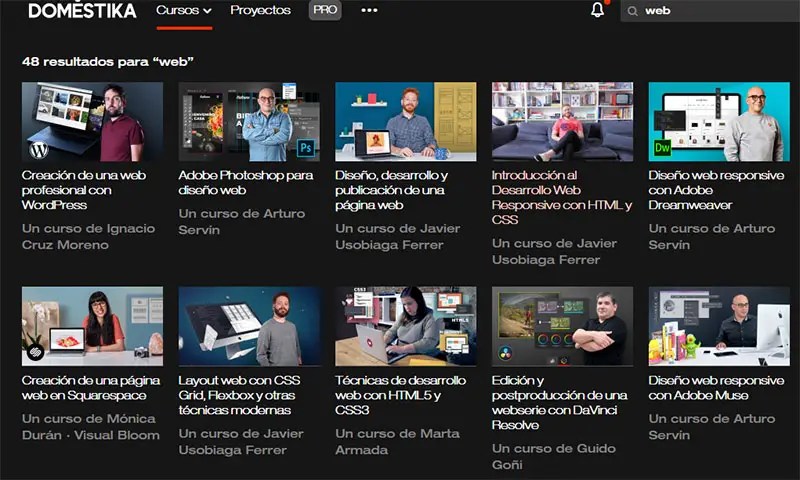800x480 pixels.
Task: Open Introducción al Desarrollo Web Responsive course
Action: 562,197
